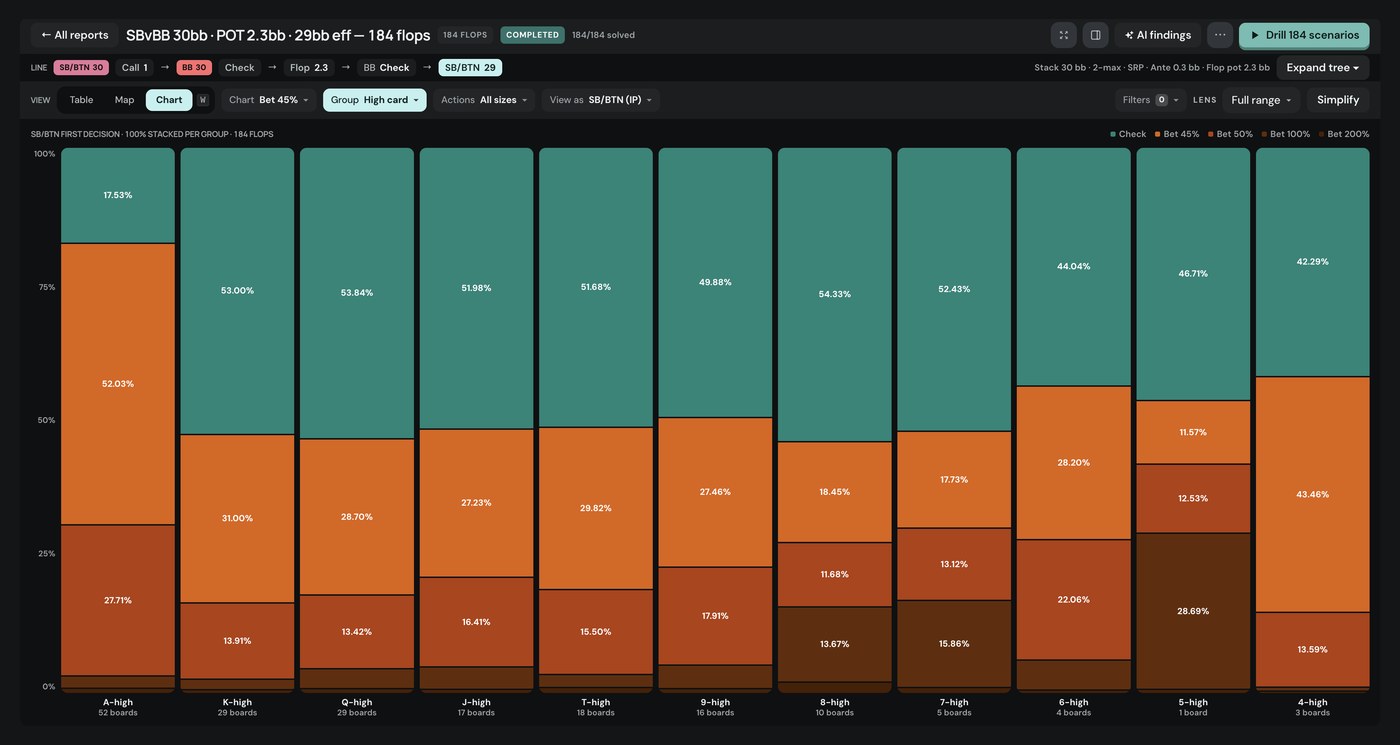Open the Actions All sizes dropdown

click(x=485, y=100)
